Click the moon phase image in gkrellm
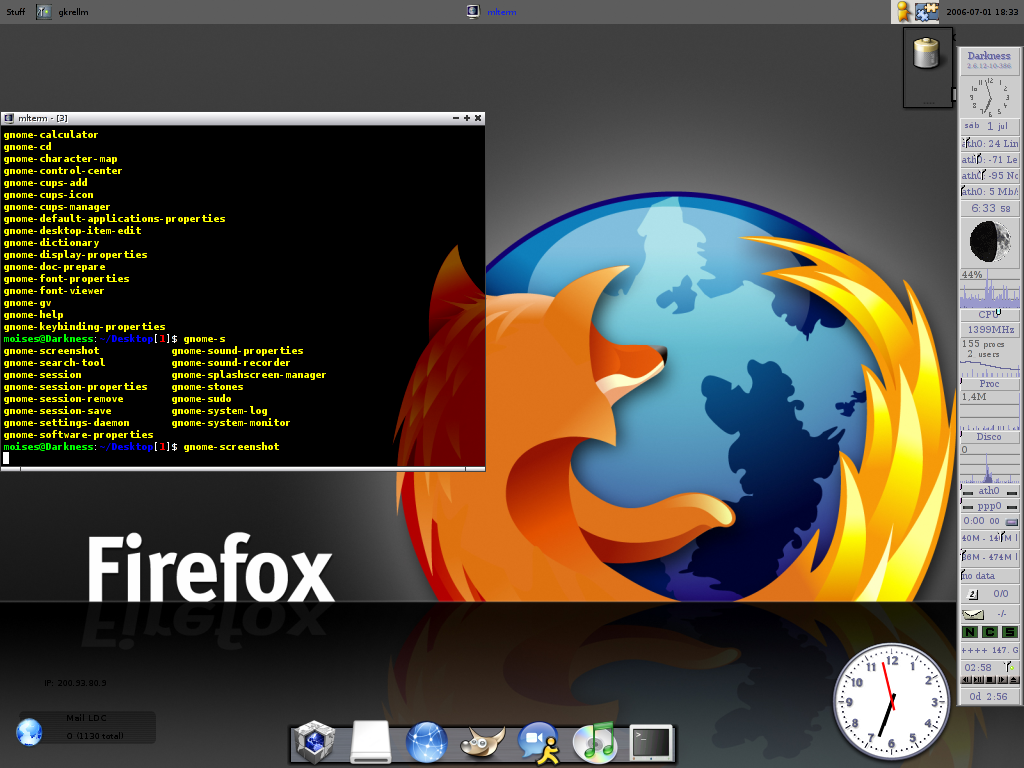This screenshot has height=768, width=1024. click(989, 243)
